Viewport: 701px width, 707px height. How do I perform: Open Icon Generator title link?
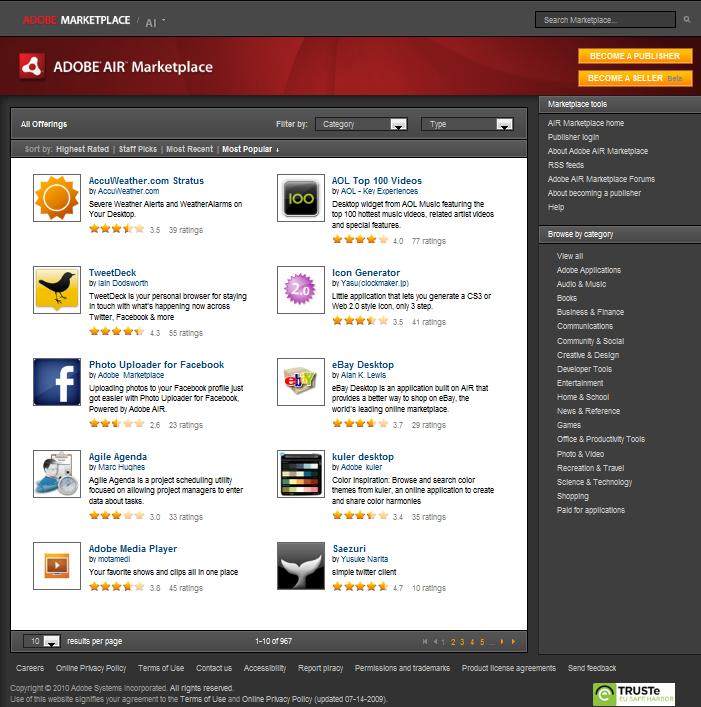[x=366, y=273]
